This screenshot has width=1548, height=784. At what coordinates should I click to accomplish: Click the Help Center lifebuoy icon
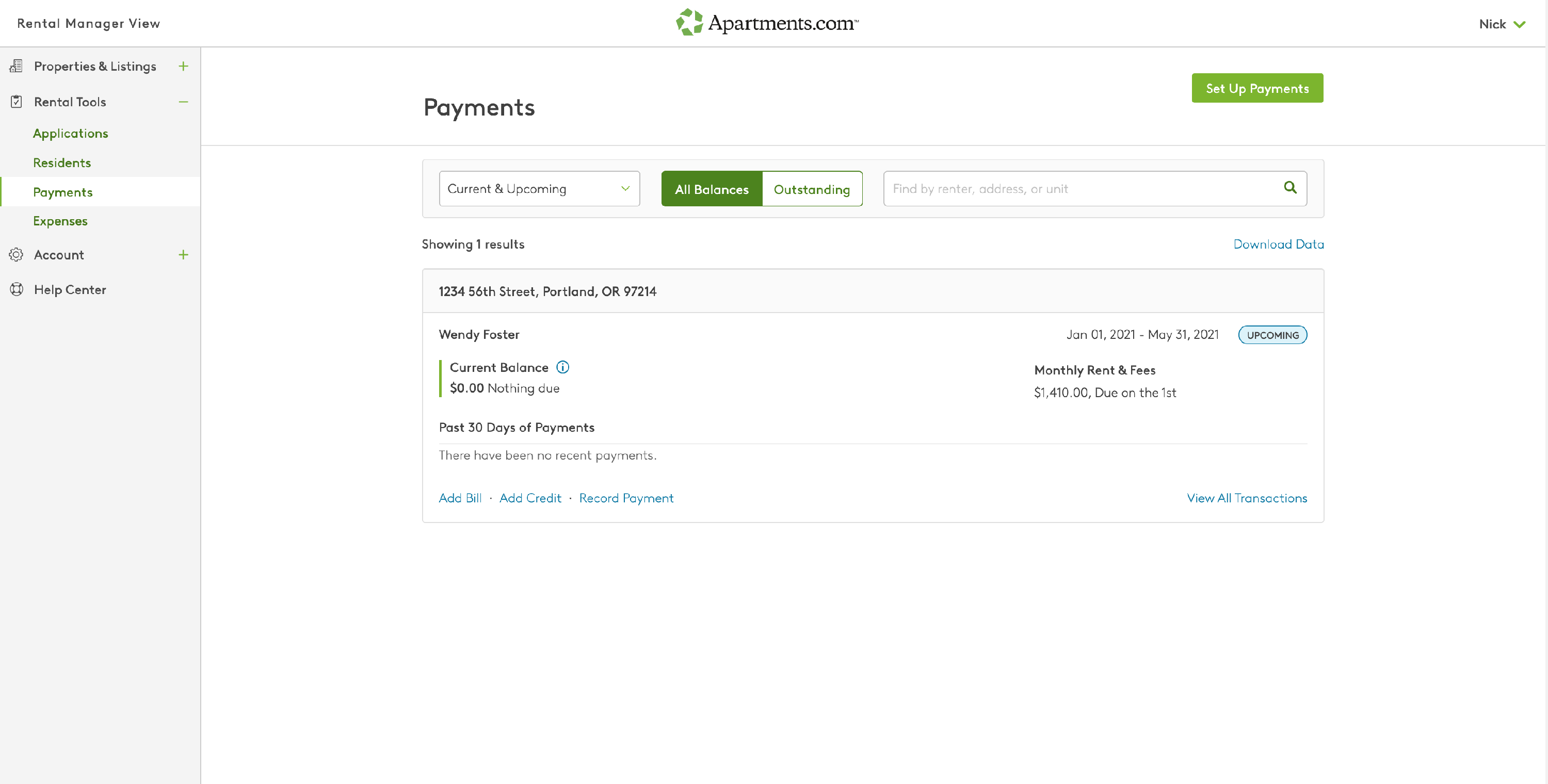click(16, 289)
